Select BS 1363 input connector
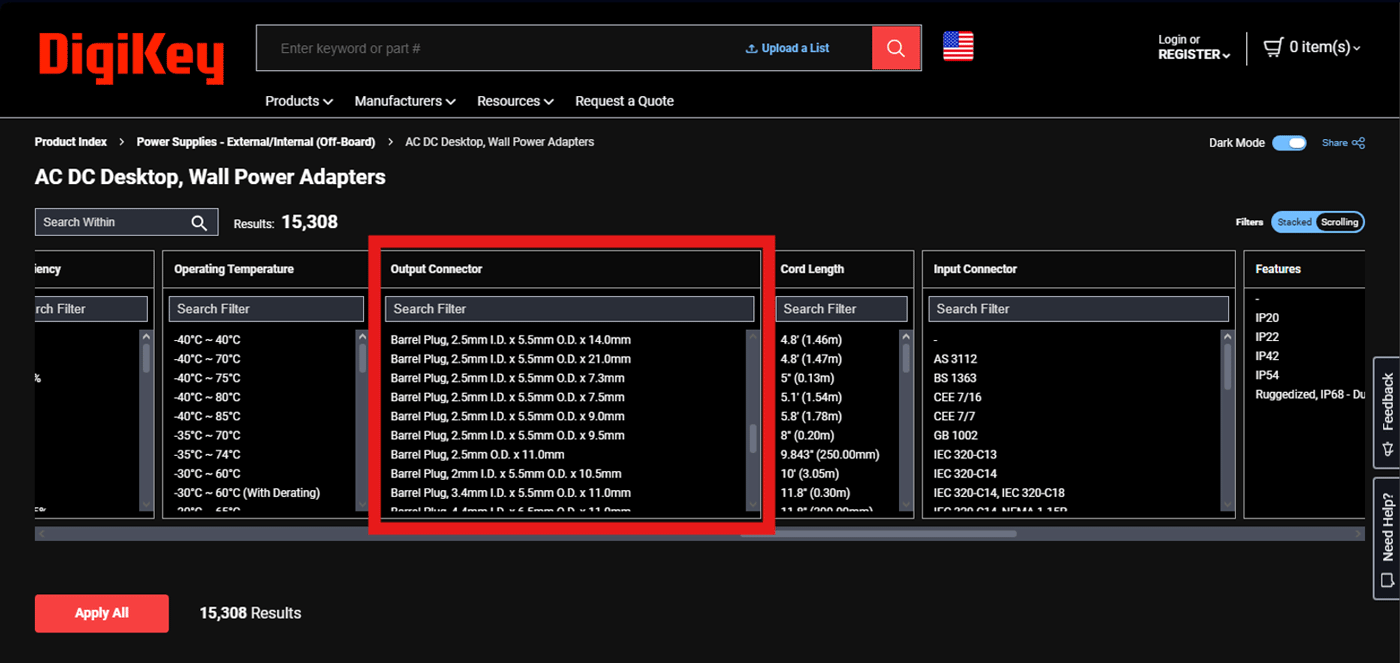This screenshot has height=663, width=1400. coord(955,378)
